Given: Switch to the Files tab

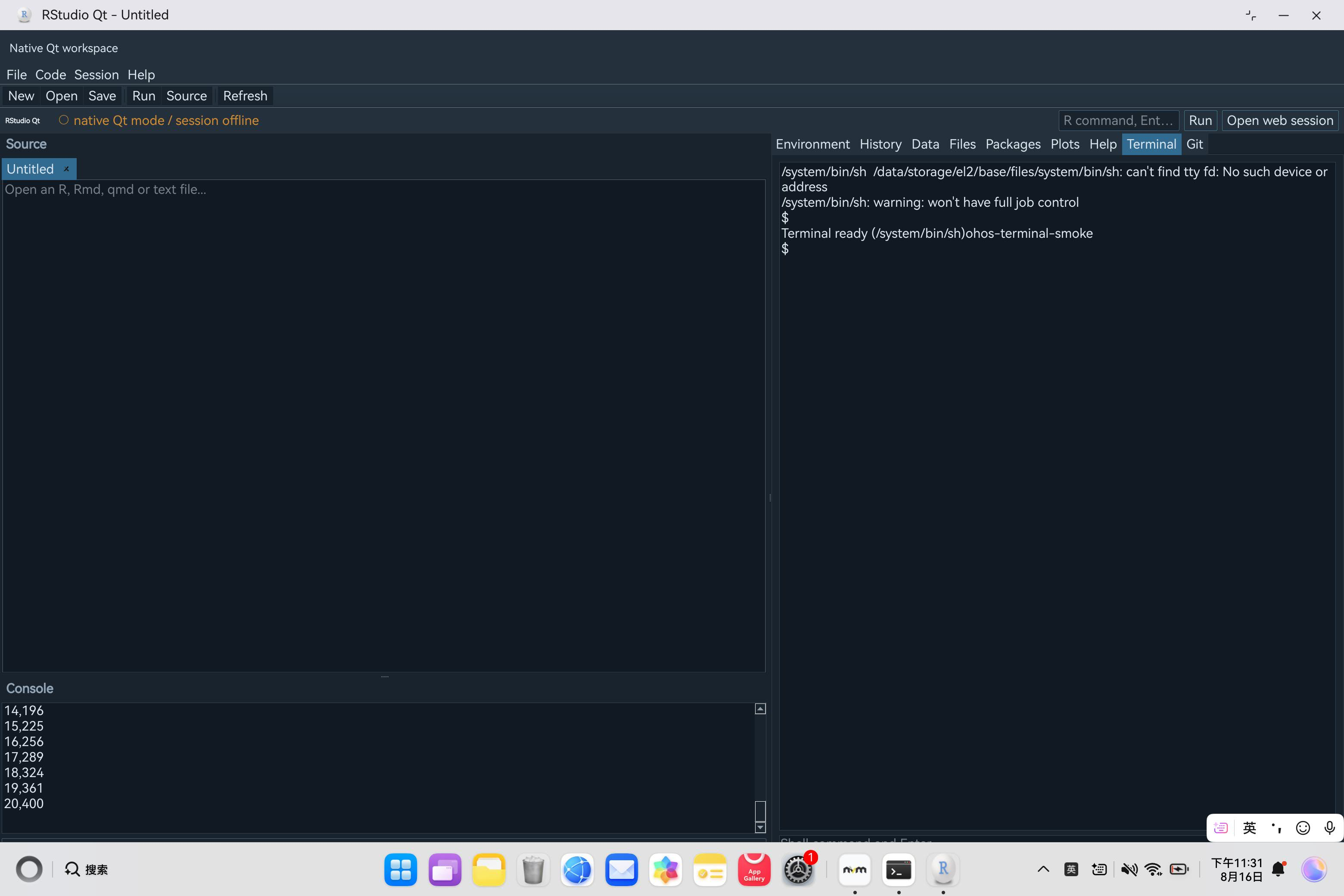Looking at the screenshot, I should [x=962, y=145].
